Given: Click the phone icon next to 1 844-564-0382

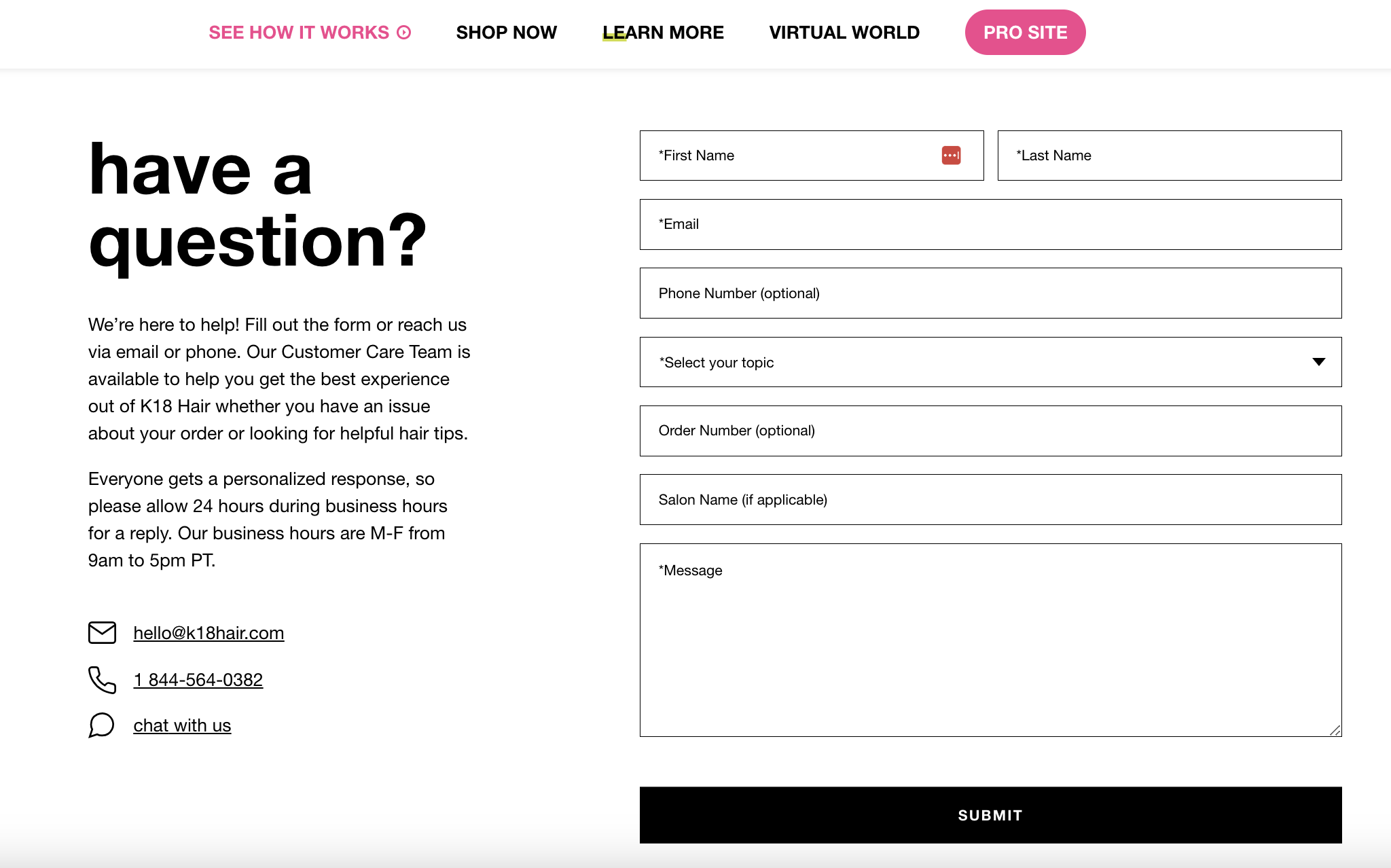Looking at the screenshot, I should [101, 680].
